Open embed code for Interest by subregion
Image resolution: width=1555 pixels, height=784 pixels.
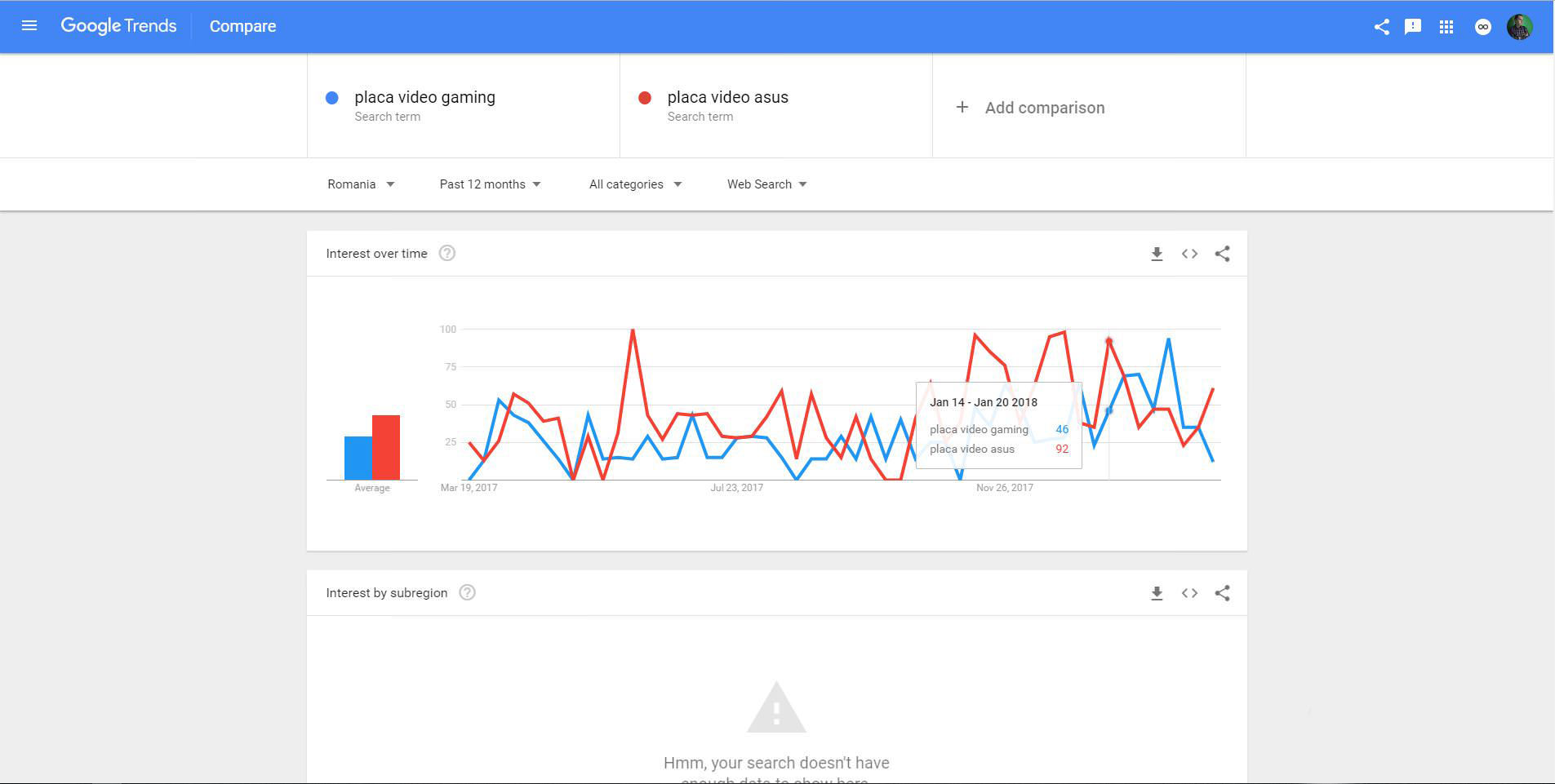tap(1189, 593)
